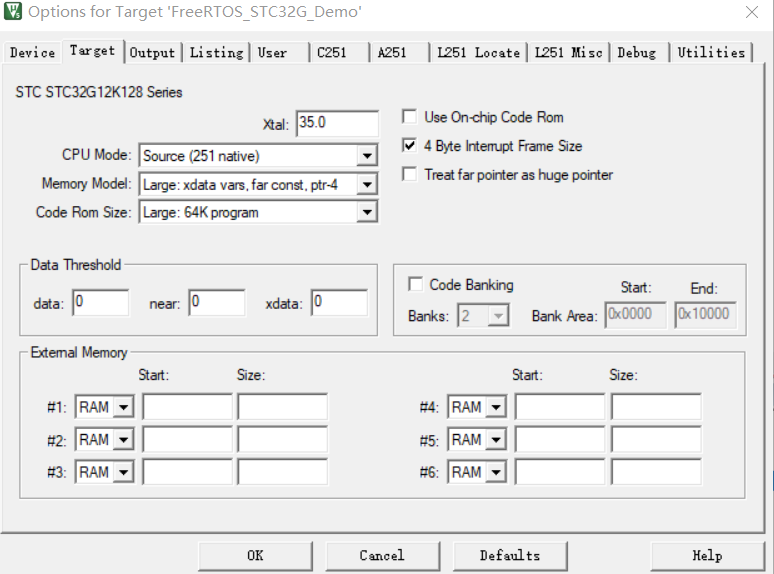Click the Keil icon in title bar
Image resolution: width=774 pixels, height=574 pixels.
pos(12,12)
